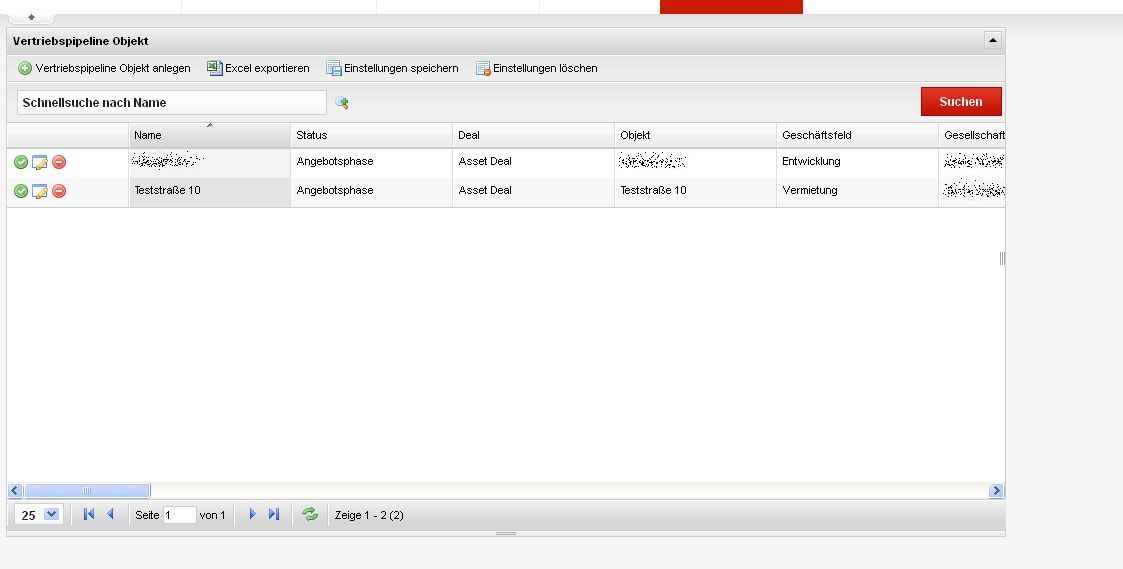Sort table by Deal column header
This screenshot has height=569, width=1123.
click(x=533, y=135)
